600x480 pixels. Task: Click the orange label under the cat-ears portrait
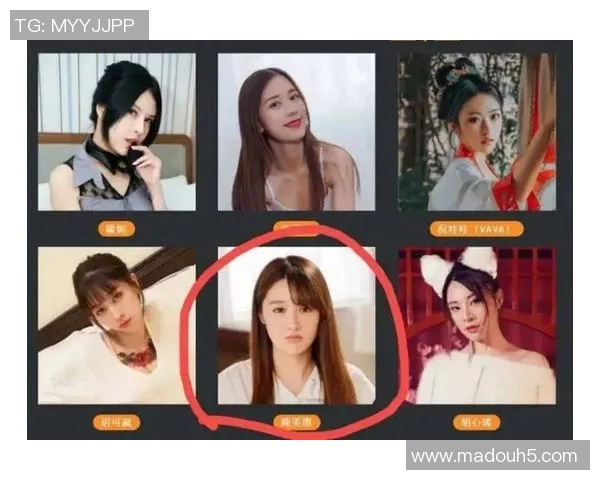coord(476,423)
